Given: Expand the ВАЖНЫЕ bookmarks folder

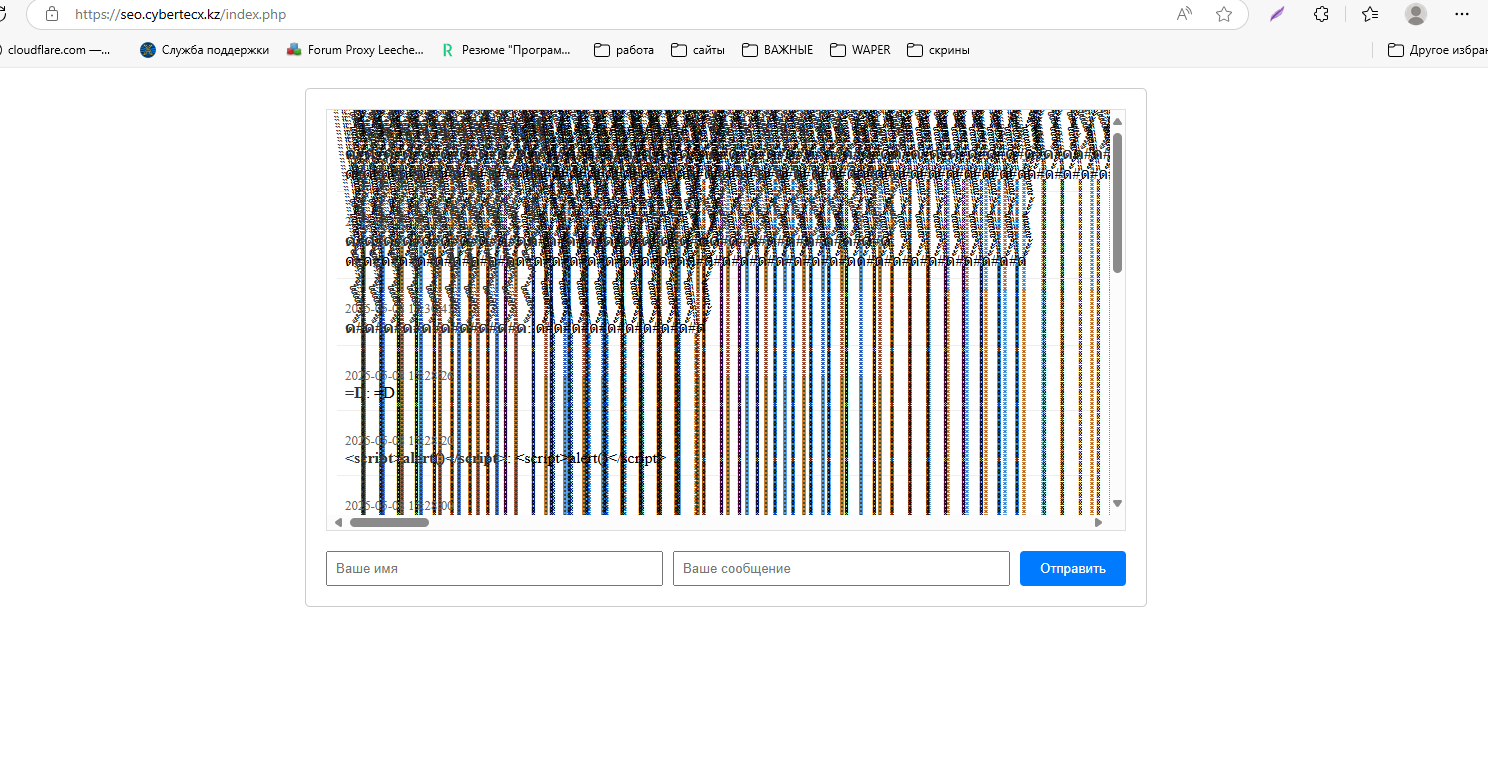Looking at the screenshot, I should 778,50.
